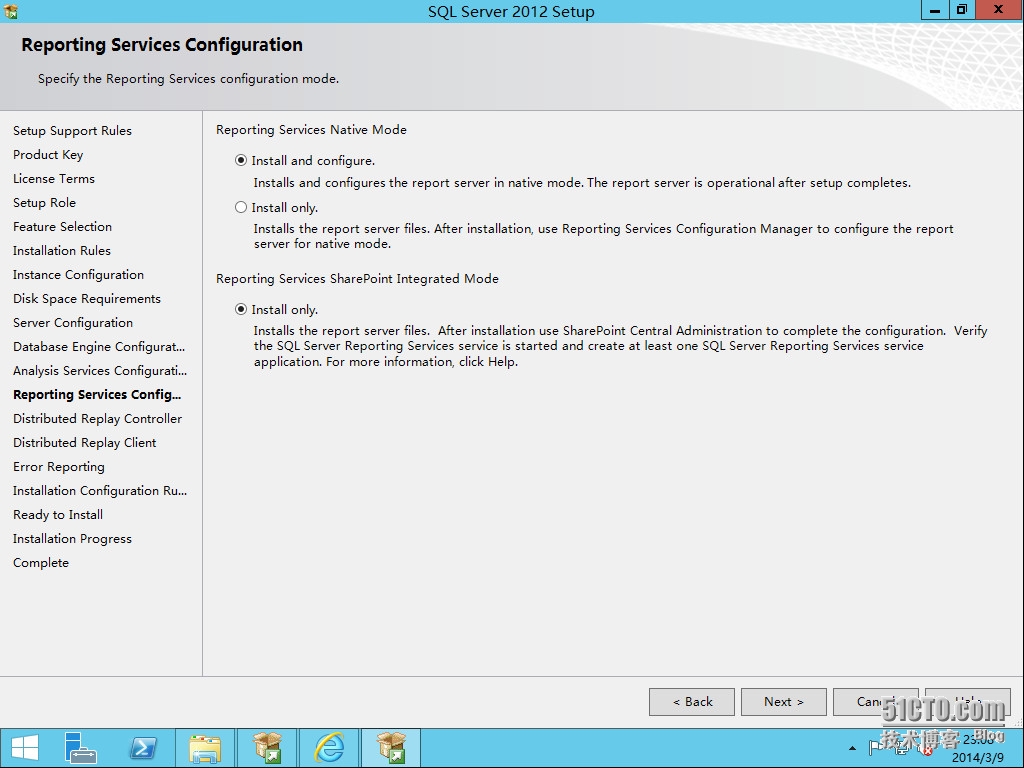Click 'Instance Configuration' step in sidebar
Screen dimensions: 1024x768
click(x=78, y=275)
